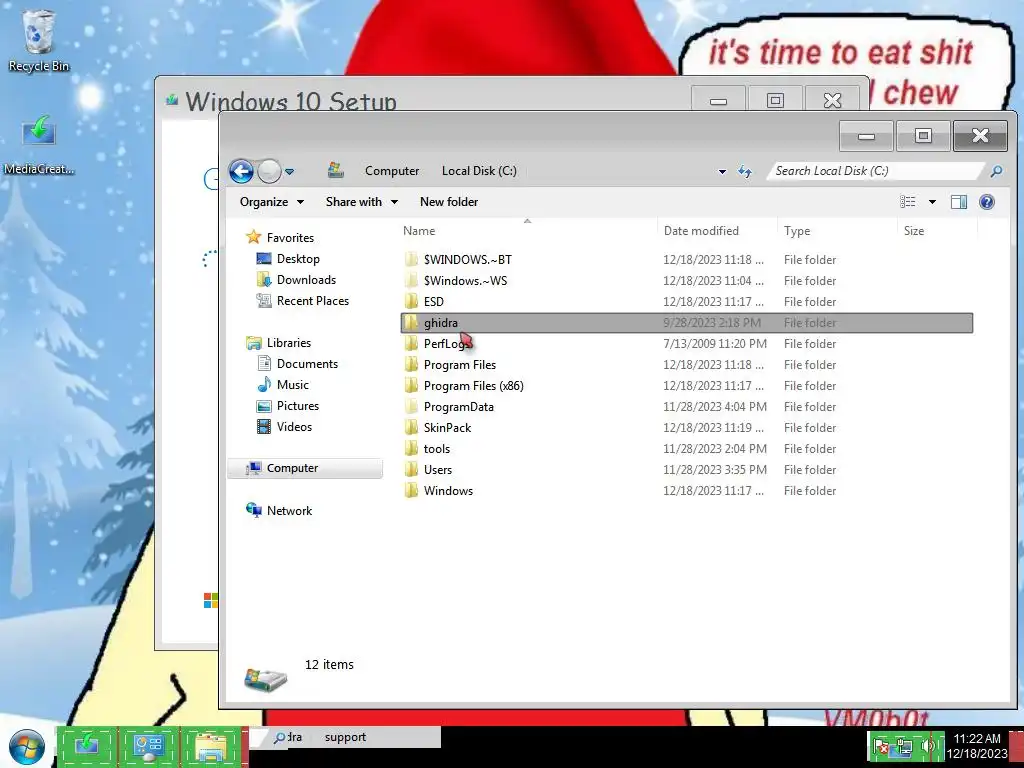Click the forward navigation arrow in Explorer
The width and height of the screenshot is (1024, 768).
click(269, 172)
